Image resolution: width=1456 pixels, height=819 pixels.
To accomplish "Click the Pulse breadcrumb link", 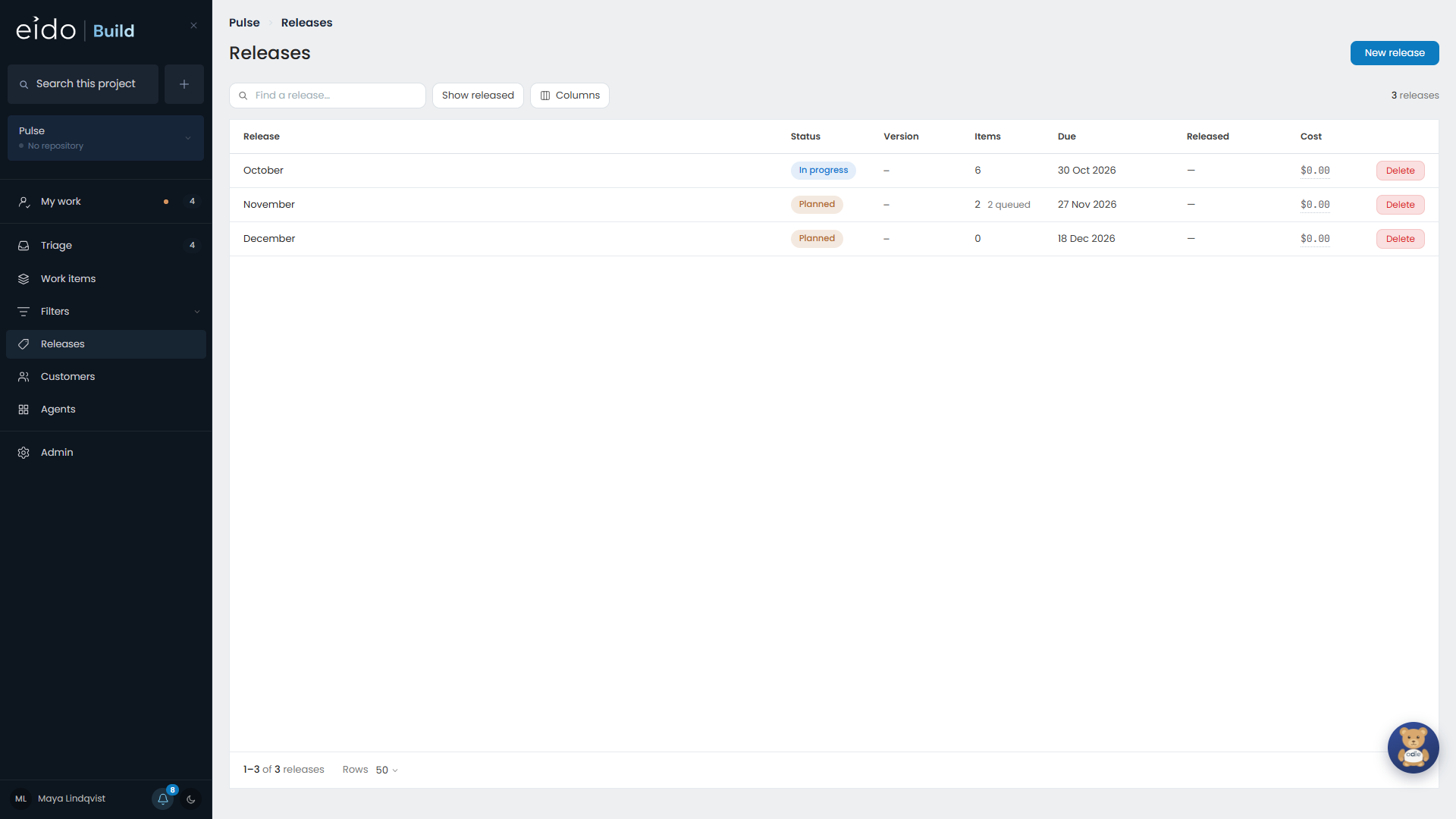I will [244, 23].
